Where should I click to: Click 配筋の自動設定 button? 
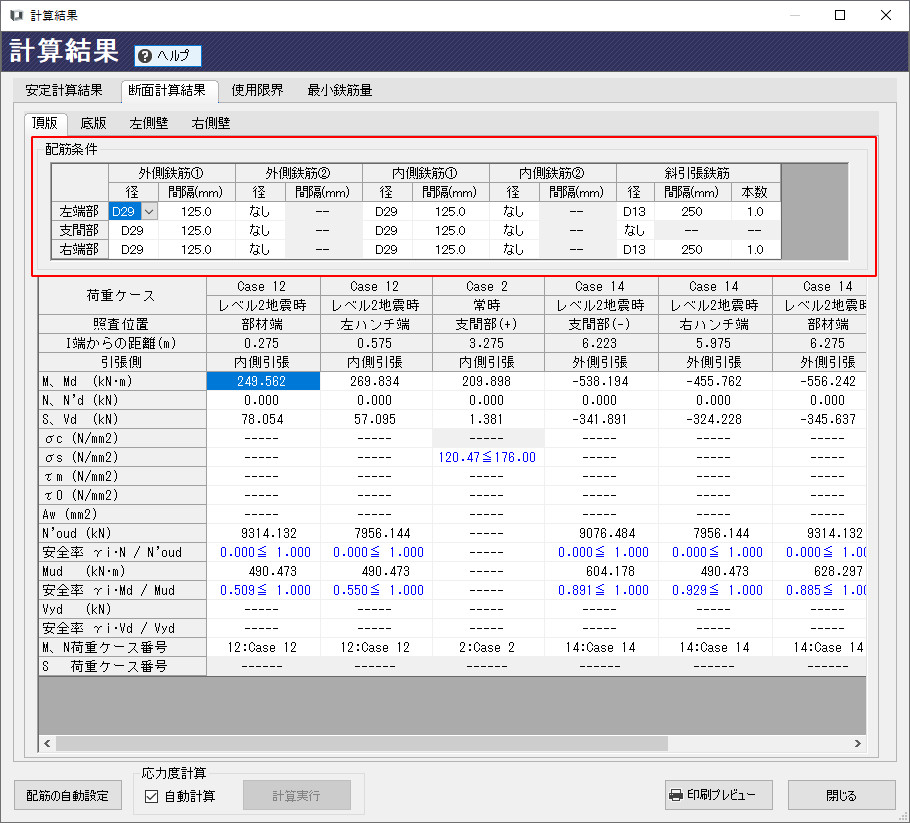point(68,796)
